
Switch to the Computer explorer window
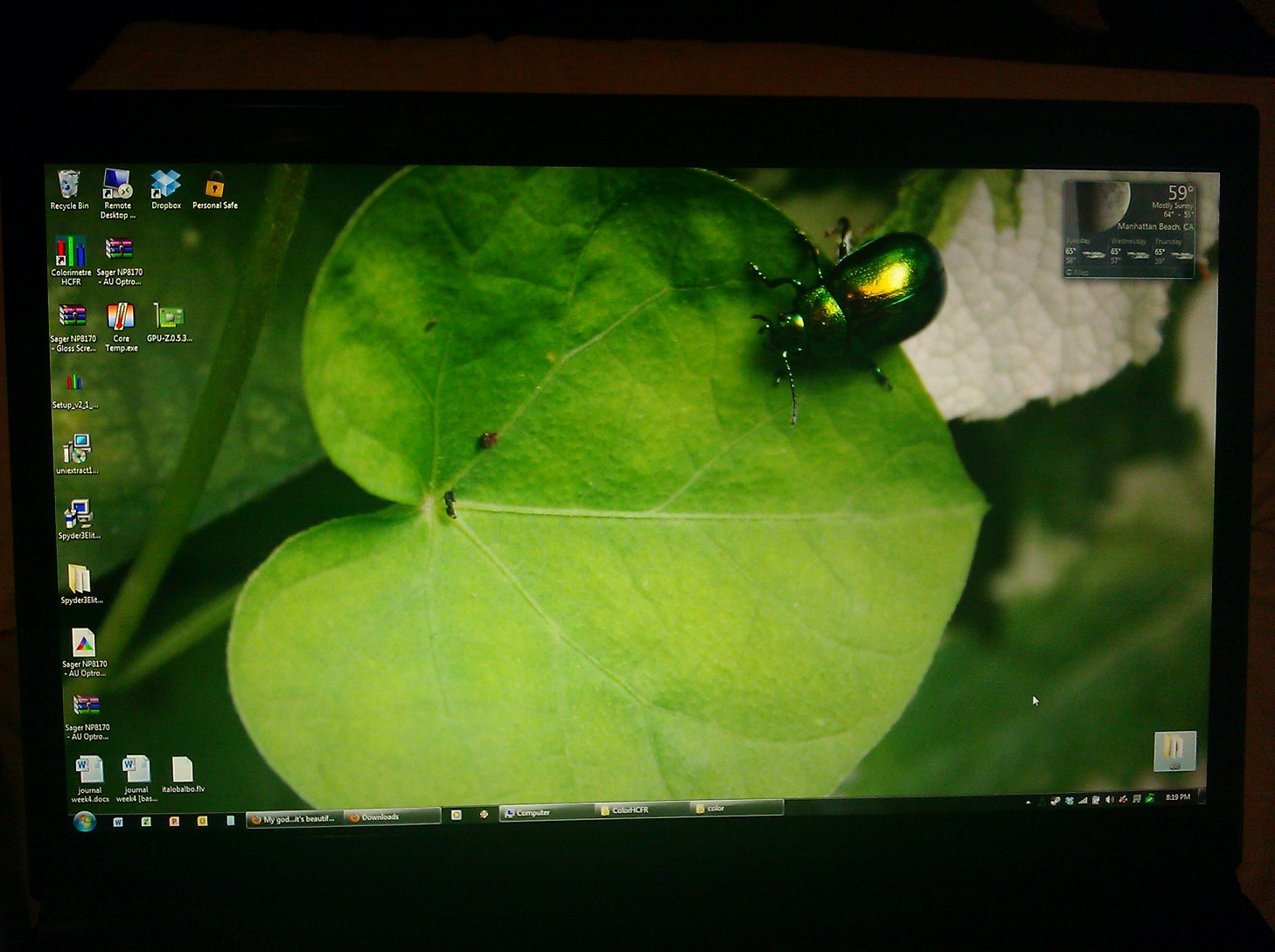tap(546, 812)
